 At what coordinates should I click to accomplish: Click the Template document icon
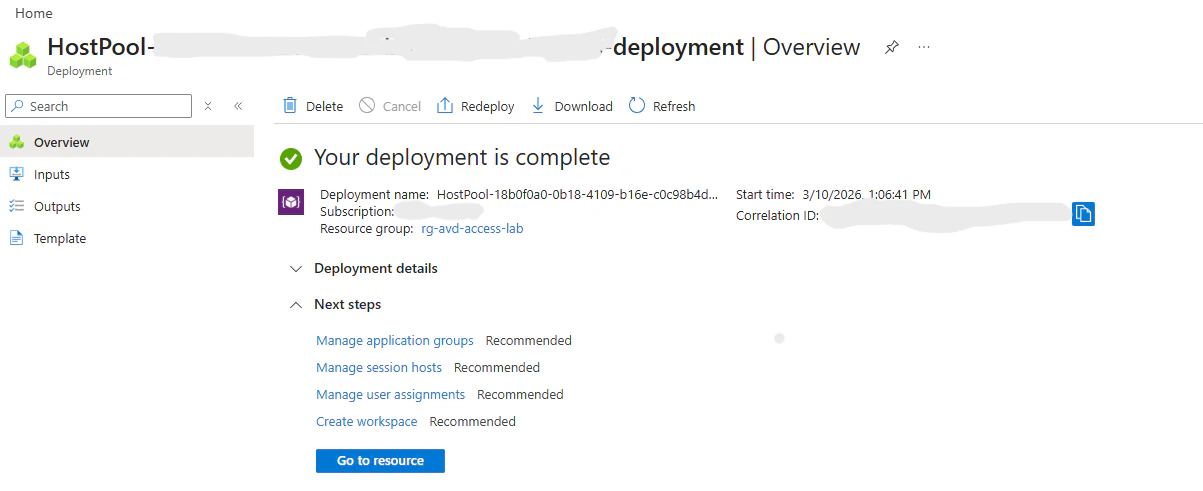[16, 238]
